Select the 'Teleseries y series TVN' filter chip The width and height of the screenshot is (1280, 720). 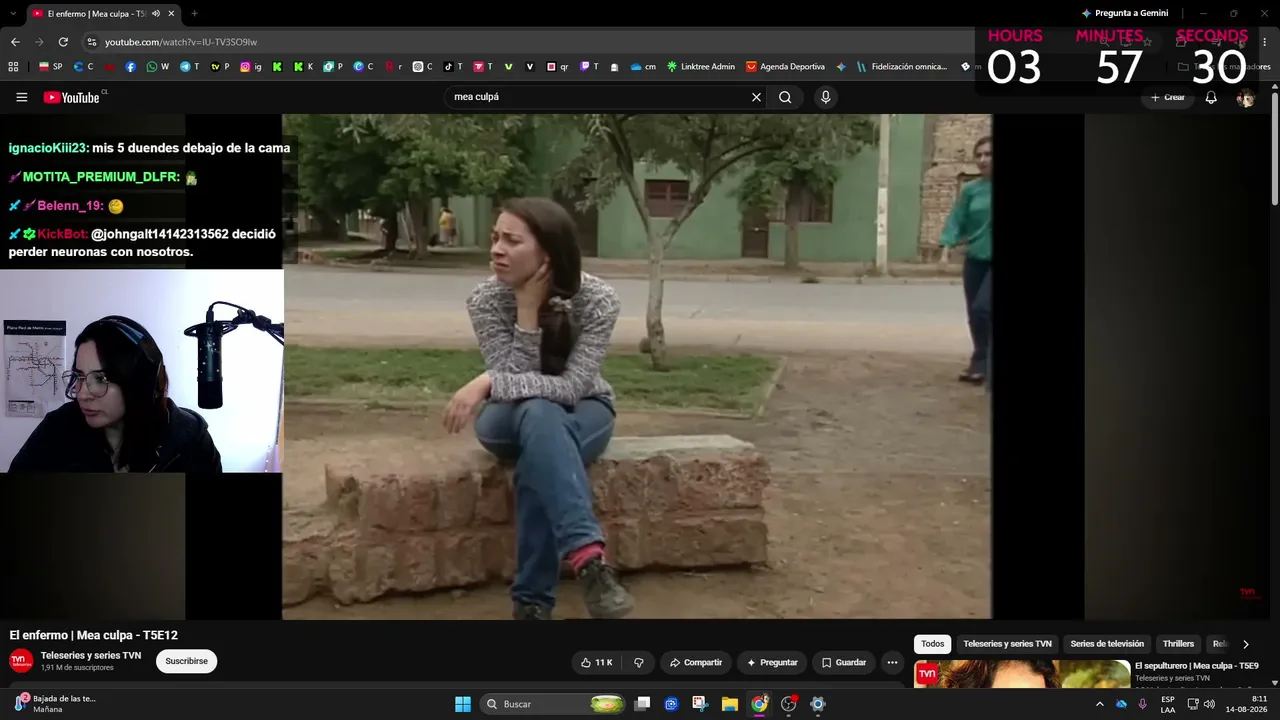click(1007, 644)
